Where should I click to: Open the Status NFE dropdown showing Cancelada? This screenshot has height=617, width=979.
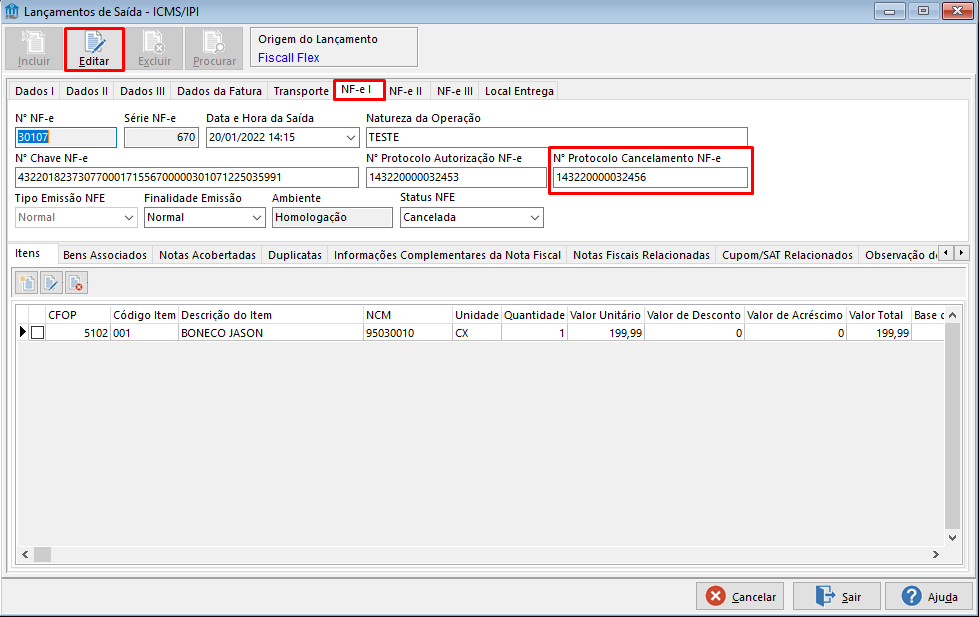534,217
